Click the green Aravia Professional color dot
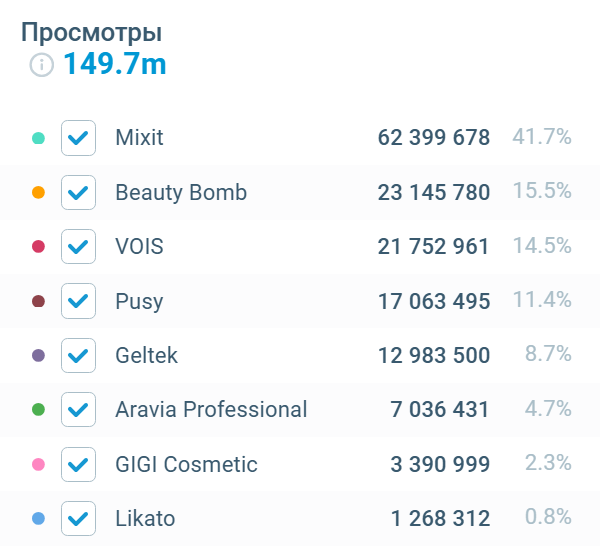This screenshot has width=600, height=551. (39, 409)
